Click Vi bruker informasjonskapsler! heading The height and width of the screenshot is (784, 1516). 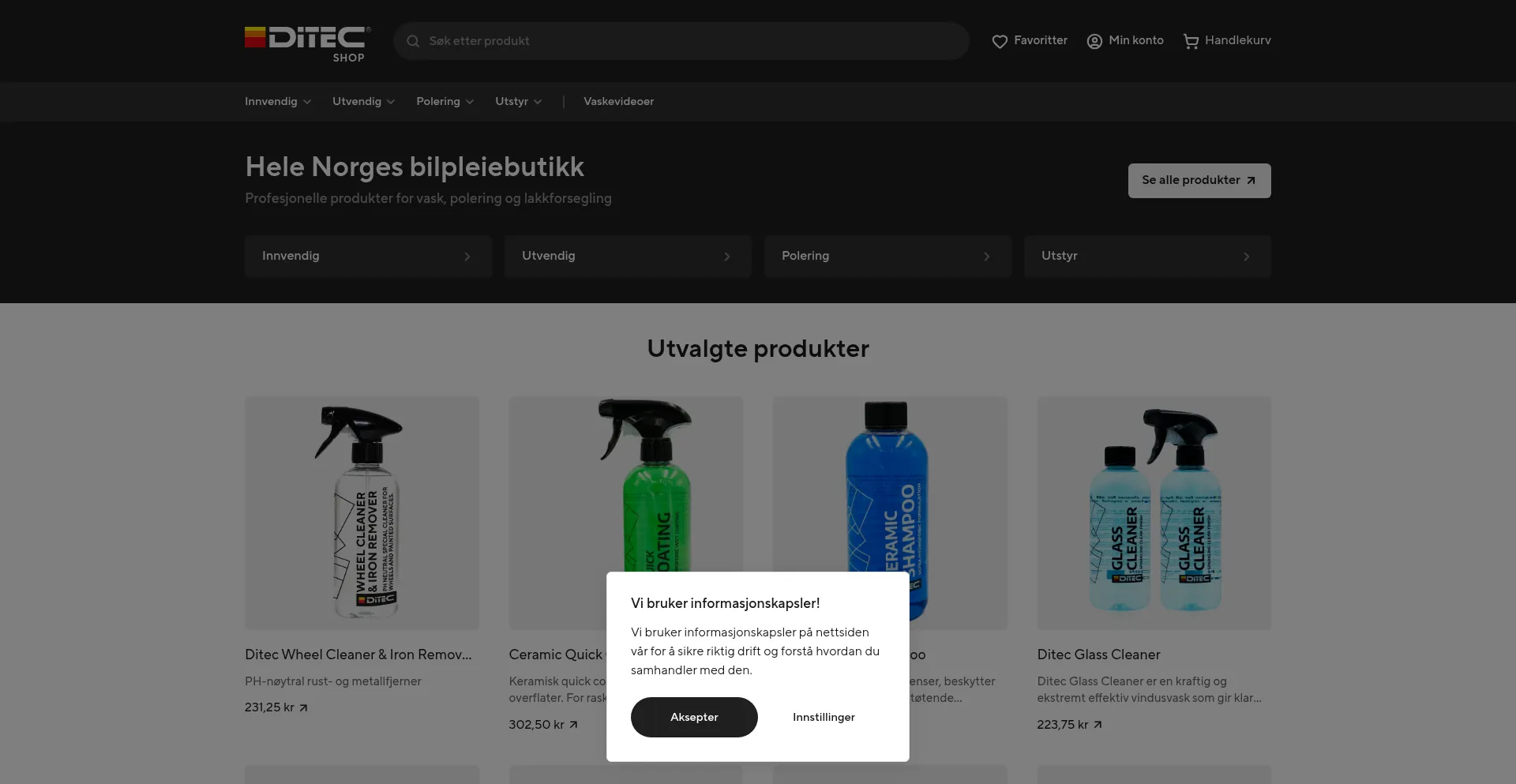pyautogui.click(x=725, y=604)
